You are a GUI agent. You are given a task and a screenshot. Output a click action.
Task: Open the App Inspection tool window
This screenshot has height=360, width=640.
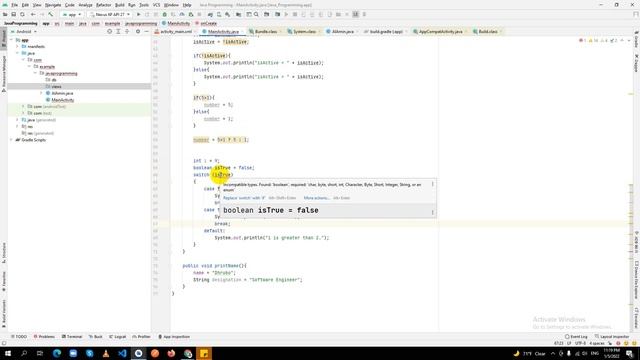pyautogui.click(x=174, y=337)
